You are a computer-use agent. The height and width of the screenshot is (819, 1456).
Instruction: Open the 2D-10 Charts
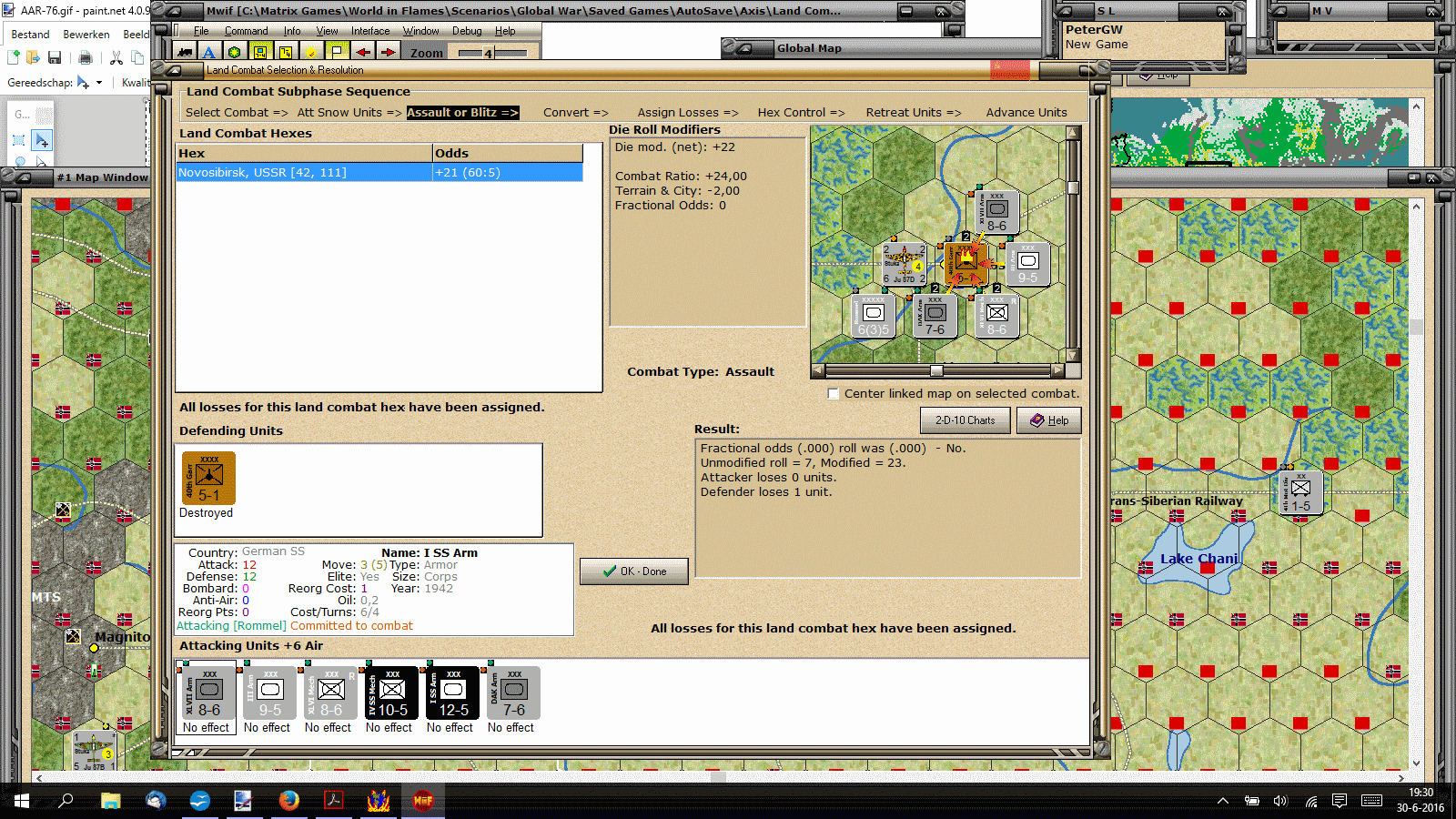965,420
